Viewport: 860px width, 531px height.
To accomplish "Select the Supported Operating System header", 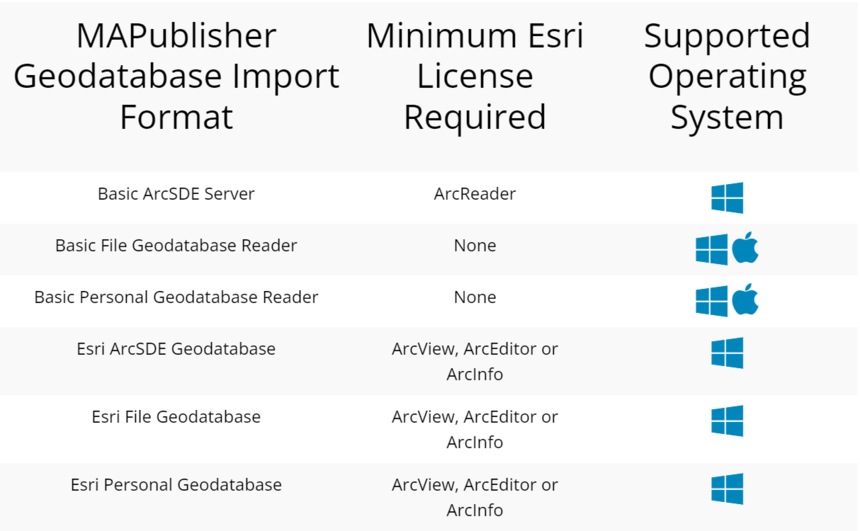I will [x=727, y=76].
